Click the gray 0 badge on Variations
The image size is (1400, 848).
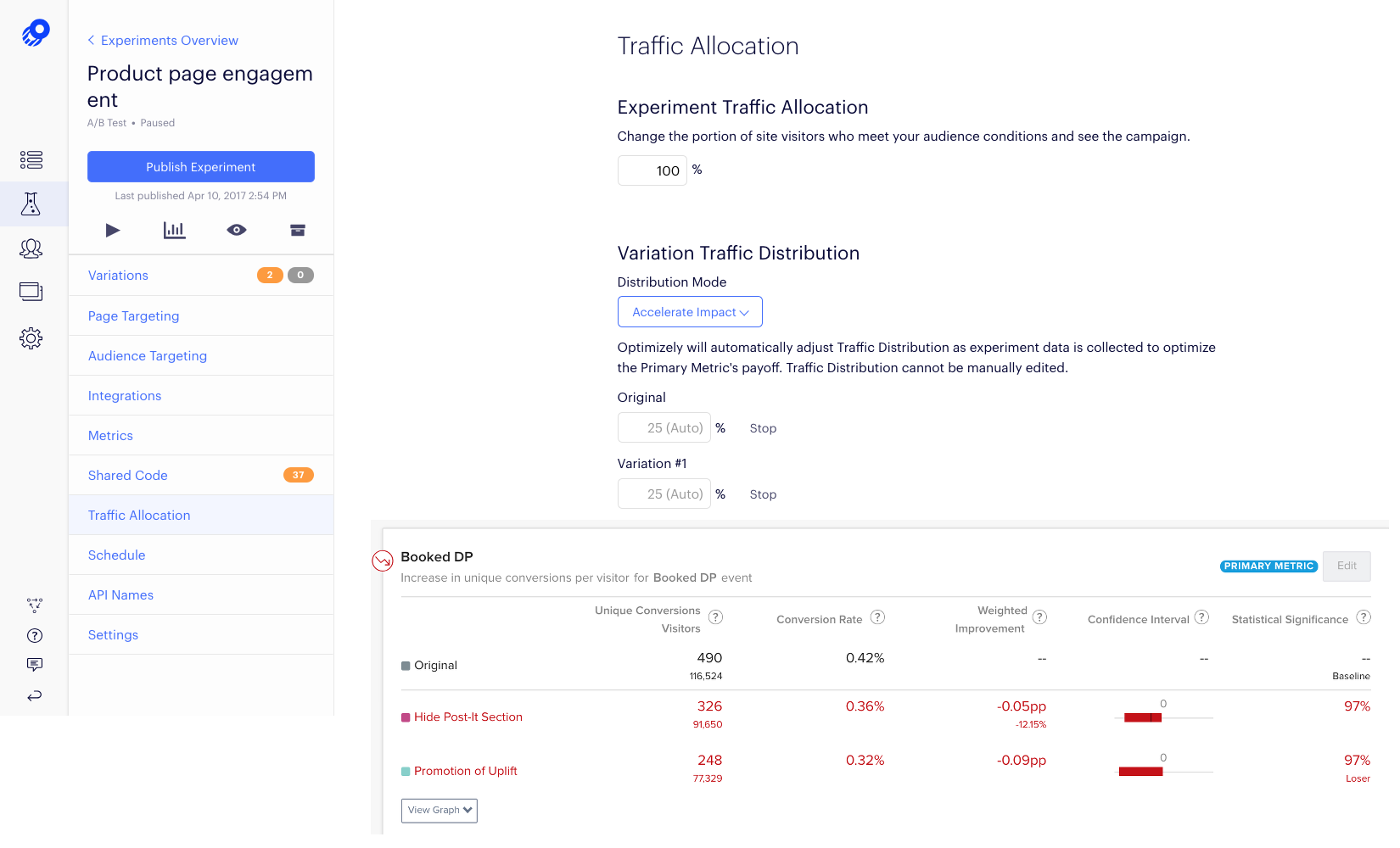point(300,275)
